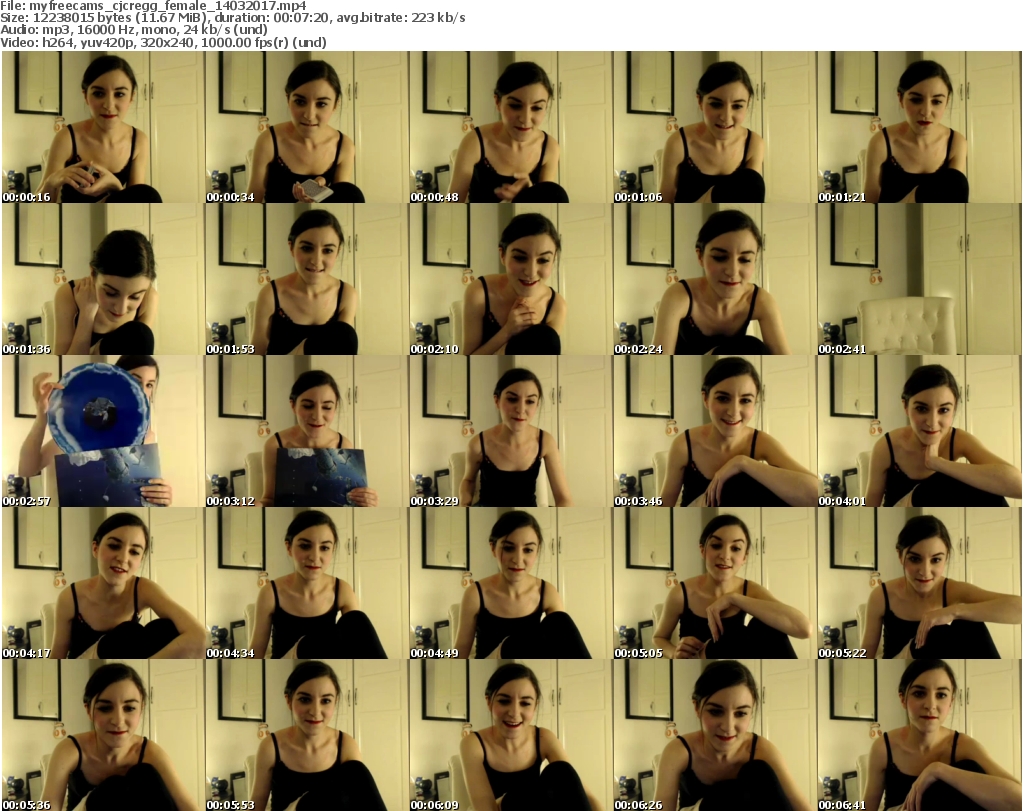Click the Size and duration info line

pos(232,18)
